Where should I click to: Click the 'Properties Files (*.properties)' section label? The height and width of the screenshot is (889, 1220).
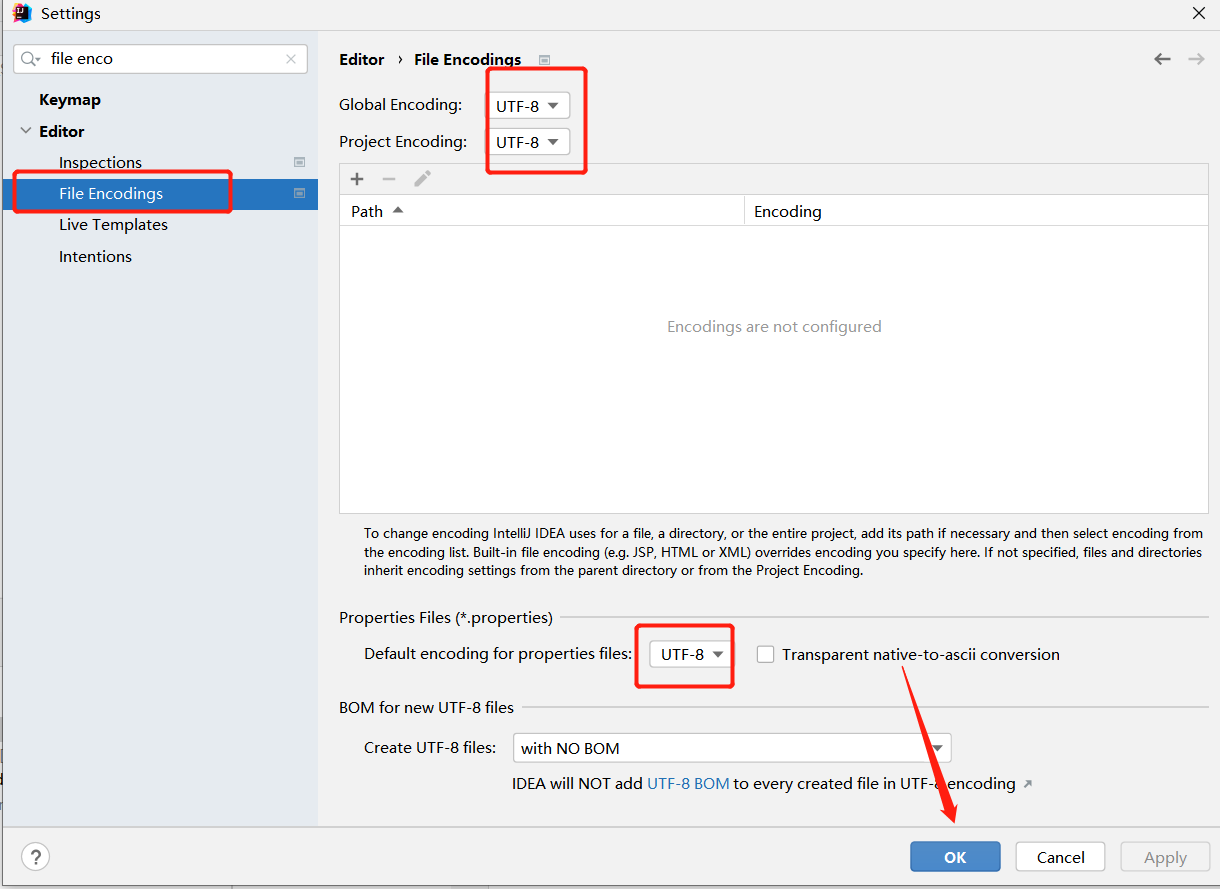[446, 618]
